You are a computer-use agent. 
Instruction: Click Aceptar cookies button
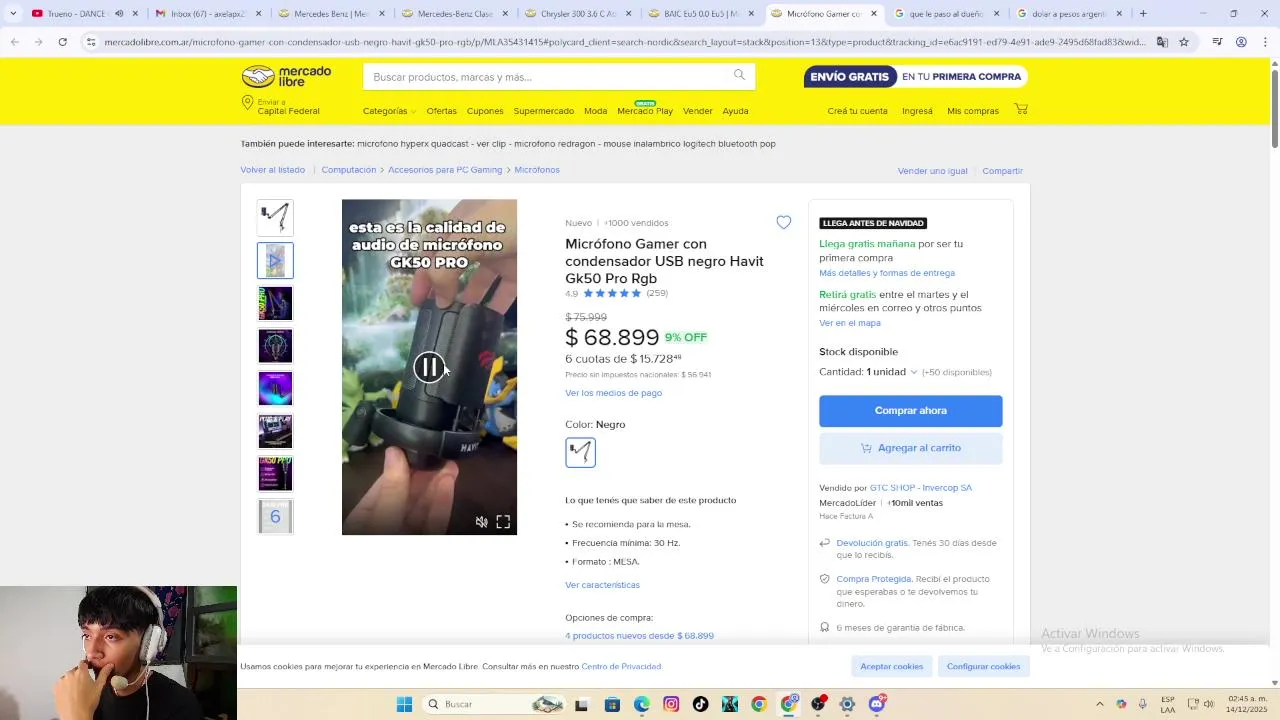(x=892, y=666)
